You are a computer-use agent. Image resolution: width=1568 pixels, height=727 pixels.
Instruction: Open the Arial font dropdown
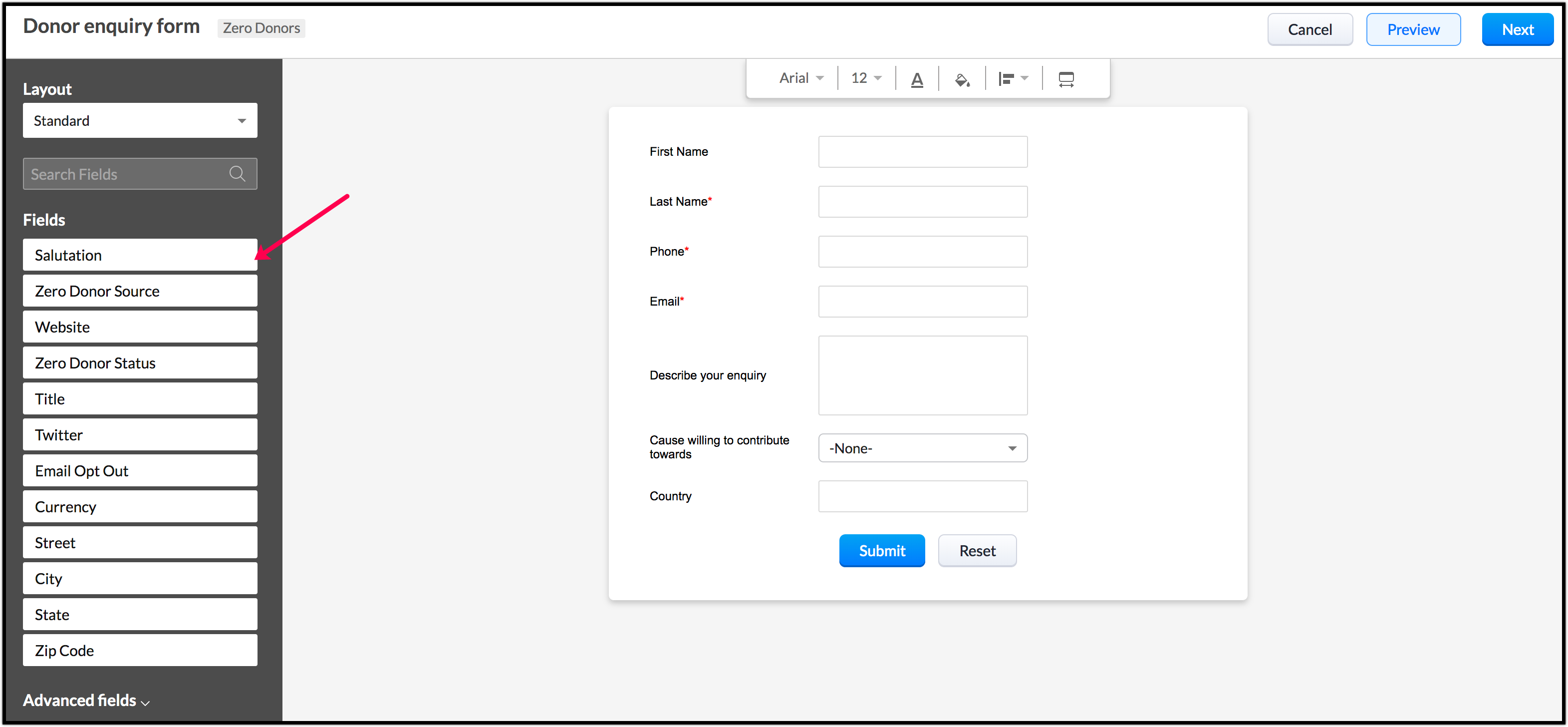801,78
